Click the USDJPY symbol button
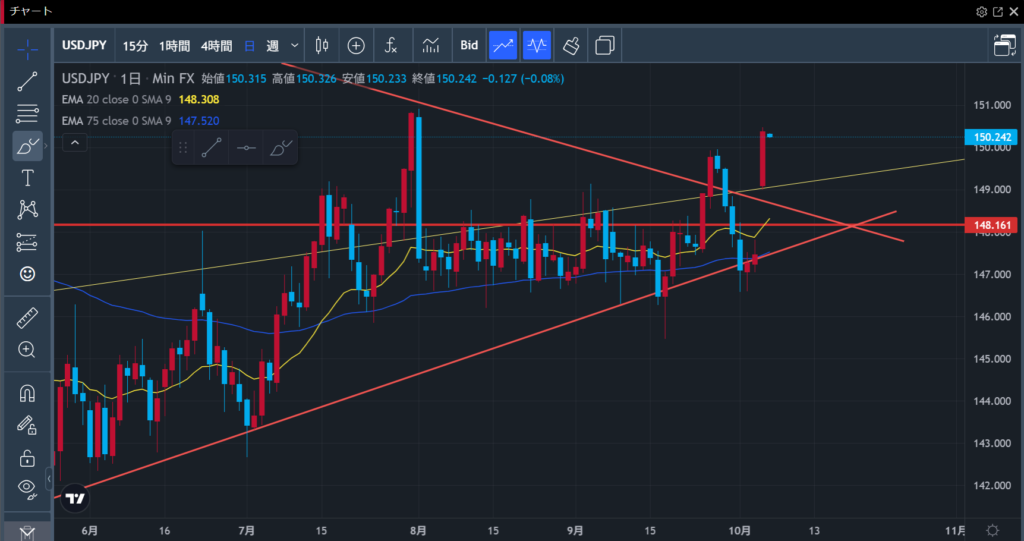The width and height of the screenshot is (1024, 541). tap(84, 45)
